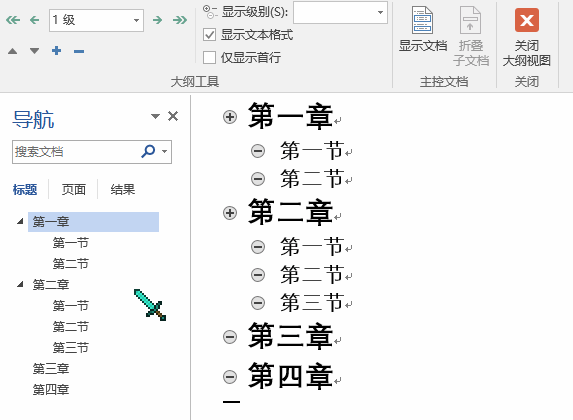Image resolution: width=573 pixels, height=420 pixels.
Task: Move selection up with triangle icon
Action: tap(12, 51)
